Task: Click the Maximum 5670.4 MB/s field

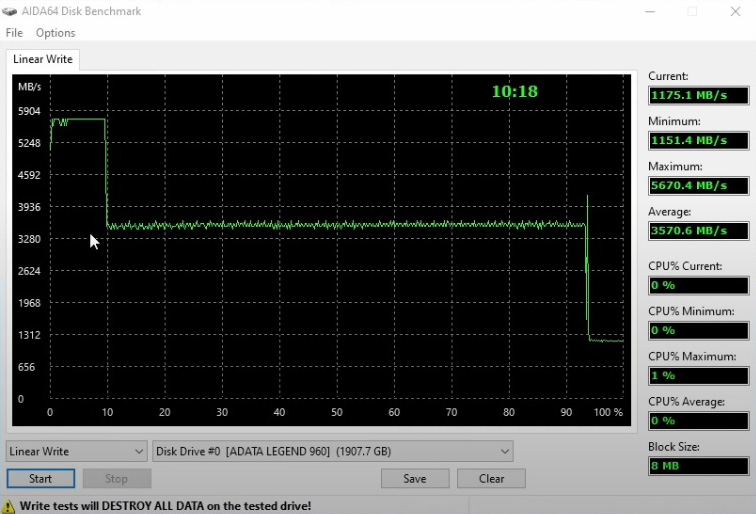Action: (x=698, y=185)
